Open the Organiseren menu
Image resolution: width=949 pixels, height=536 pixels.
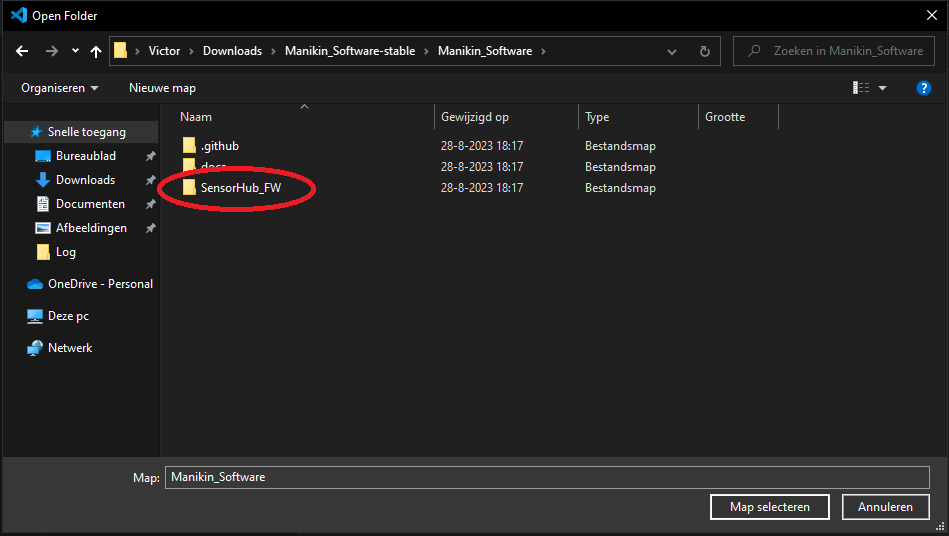tap(59, 88)
